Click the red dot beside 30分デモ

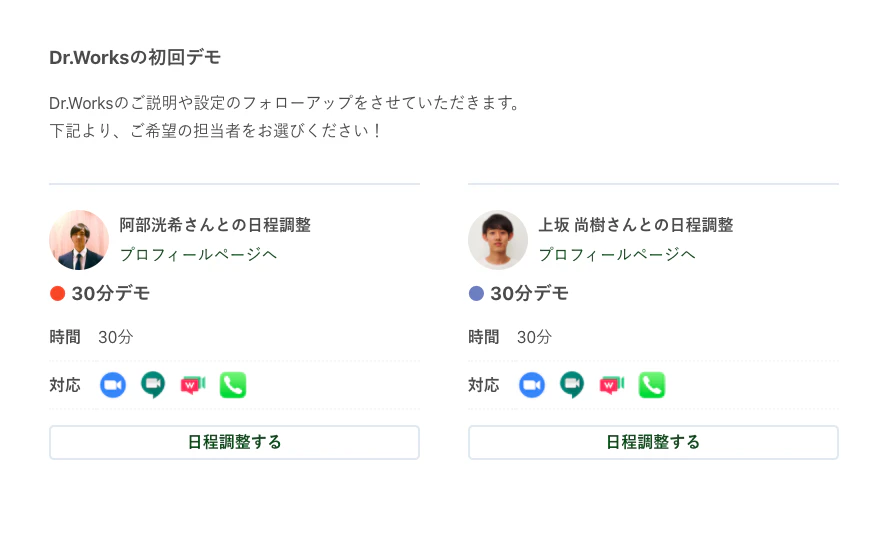(58, 294)
